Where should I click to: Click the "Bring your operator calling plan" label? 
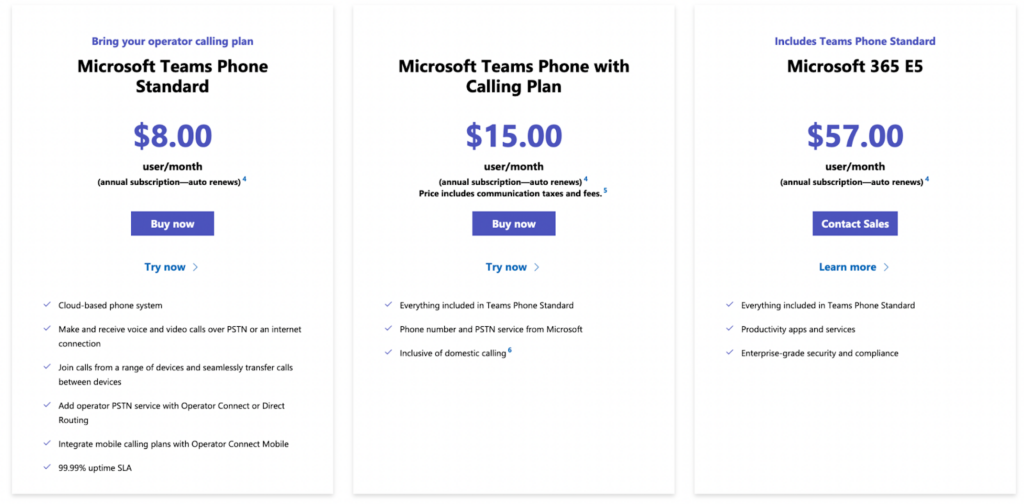pyautogui.click(x=172, y=42)
